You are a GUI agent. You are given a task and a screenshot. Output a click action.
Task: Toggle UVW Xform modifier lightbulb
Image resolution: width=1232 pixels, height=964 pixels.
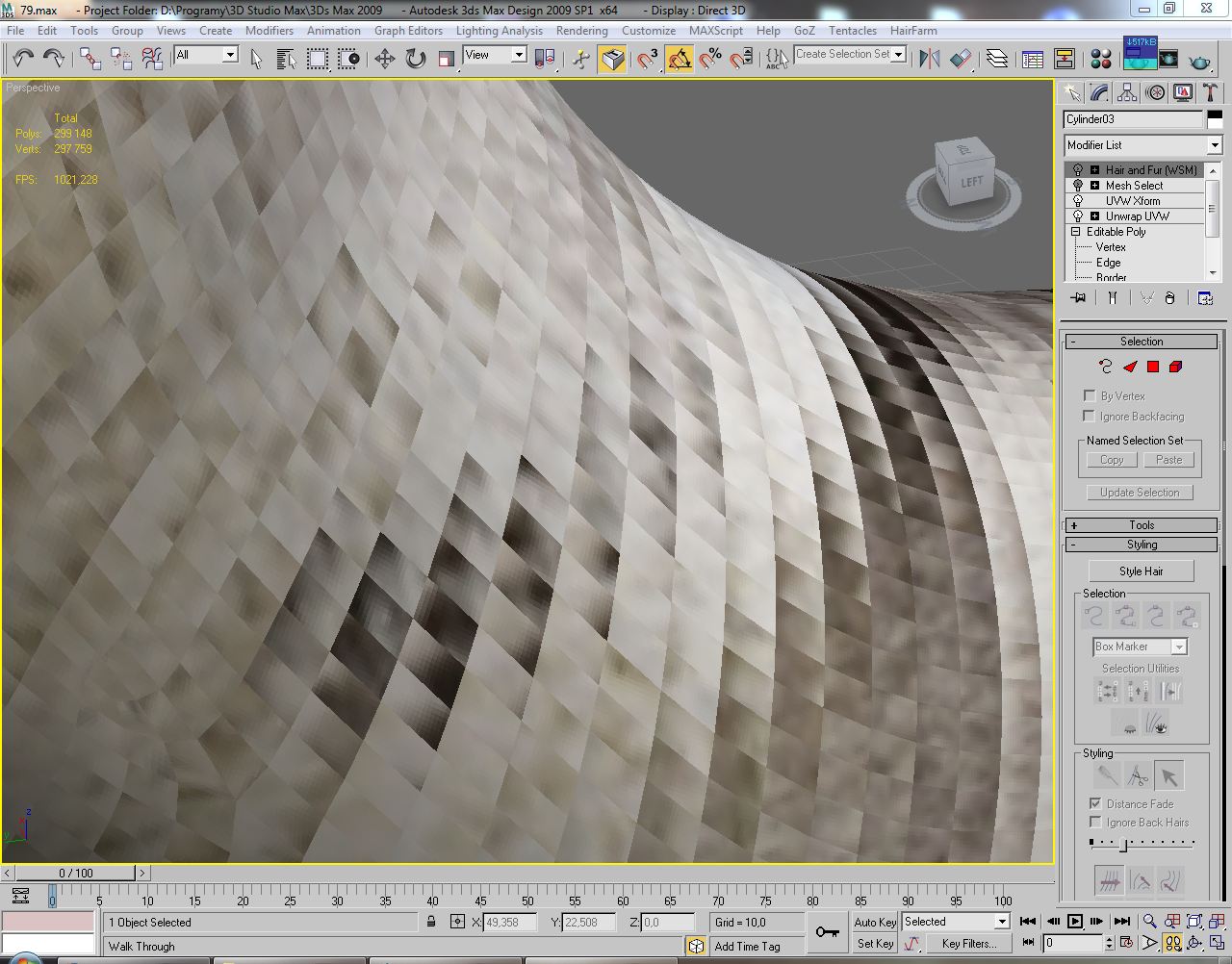1078,201
